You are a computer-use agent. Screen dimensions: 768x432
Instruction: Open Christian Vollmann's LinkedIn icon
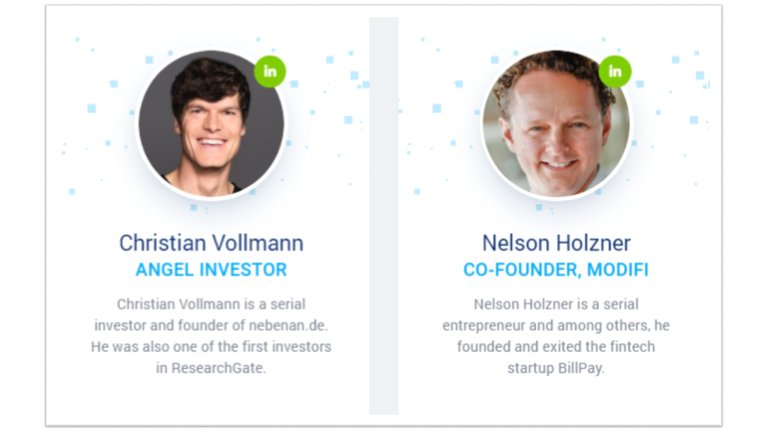tap(270, 72)
